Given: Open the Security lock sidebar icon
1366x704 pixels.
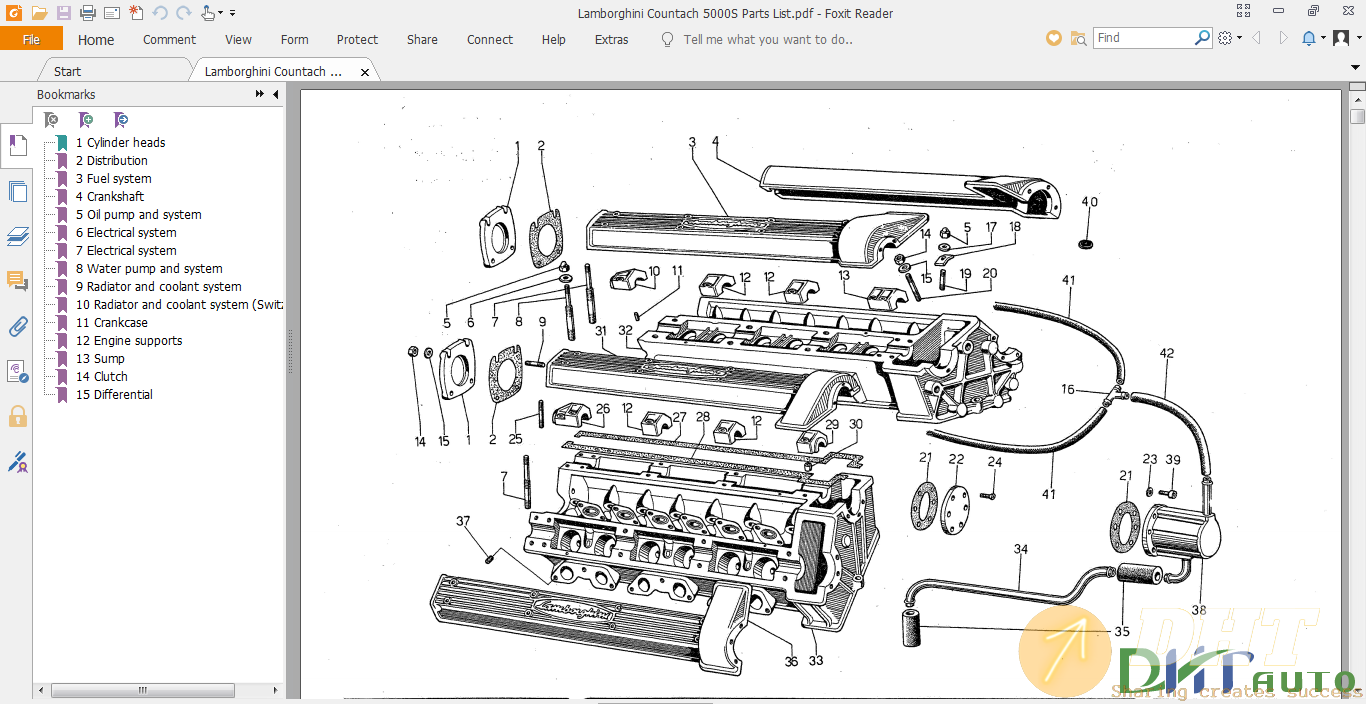Looking at the screenshot, I should coord(17,416).
